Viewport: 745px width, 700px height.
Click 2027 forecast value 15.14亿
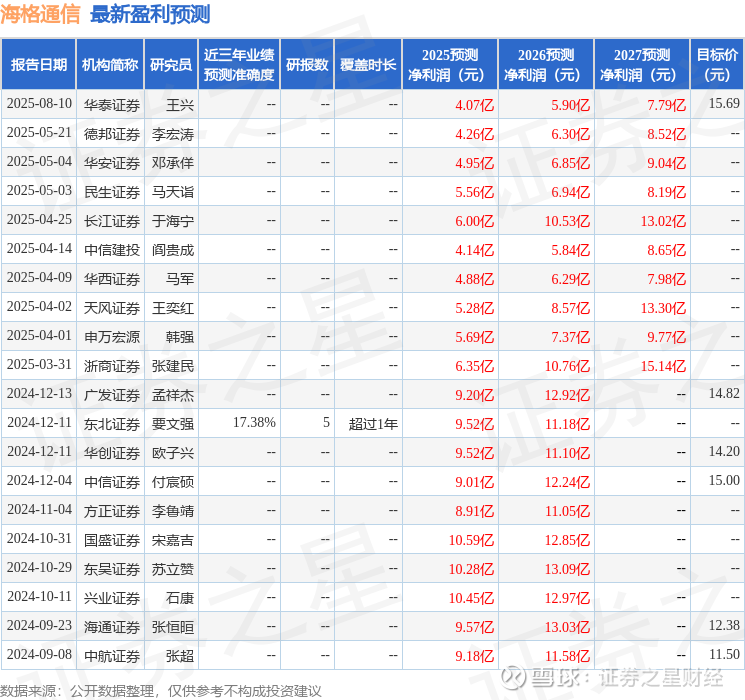coord(663,366)
